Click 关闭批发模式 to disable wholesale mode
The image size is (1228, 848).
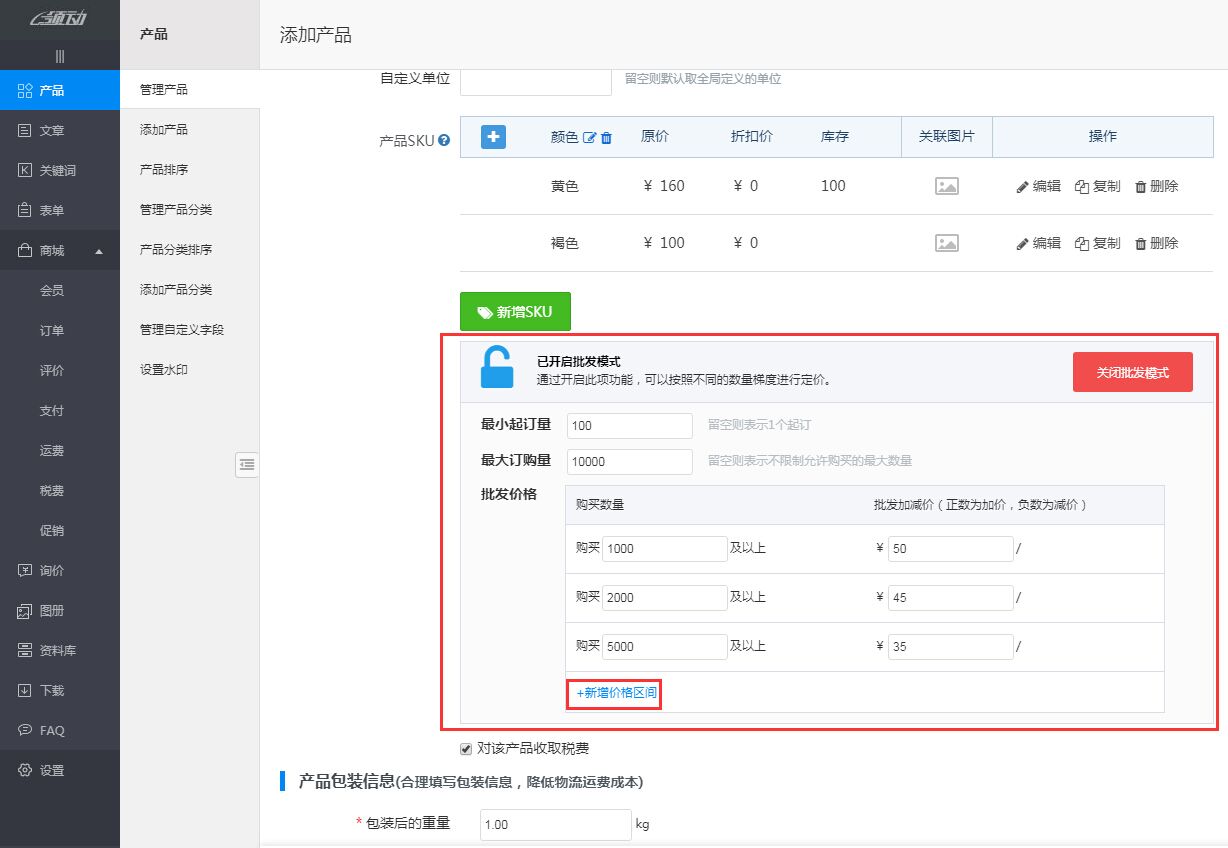tap(1132, 371)
